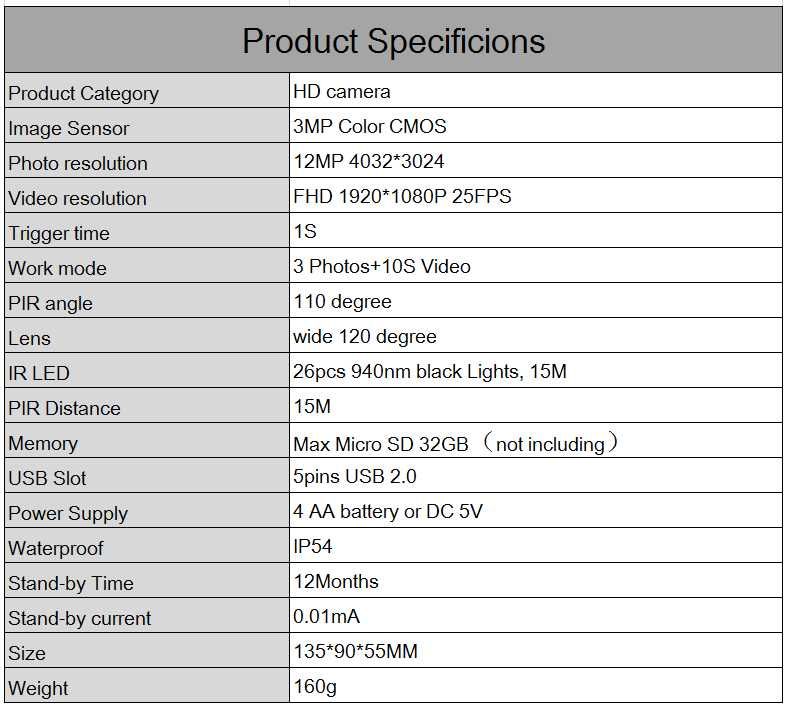Select the 160g weight value cell
788x704 pixels.
pyautogui.click(x=536, y=685)
